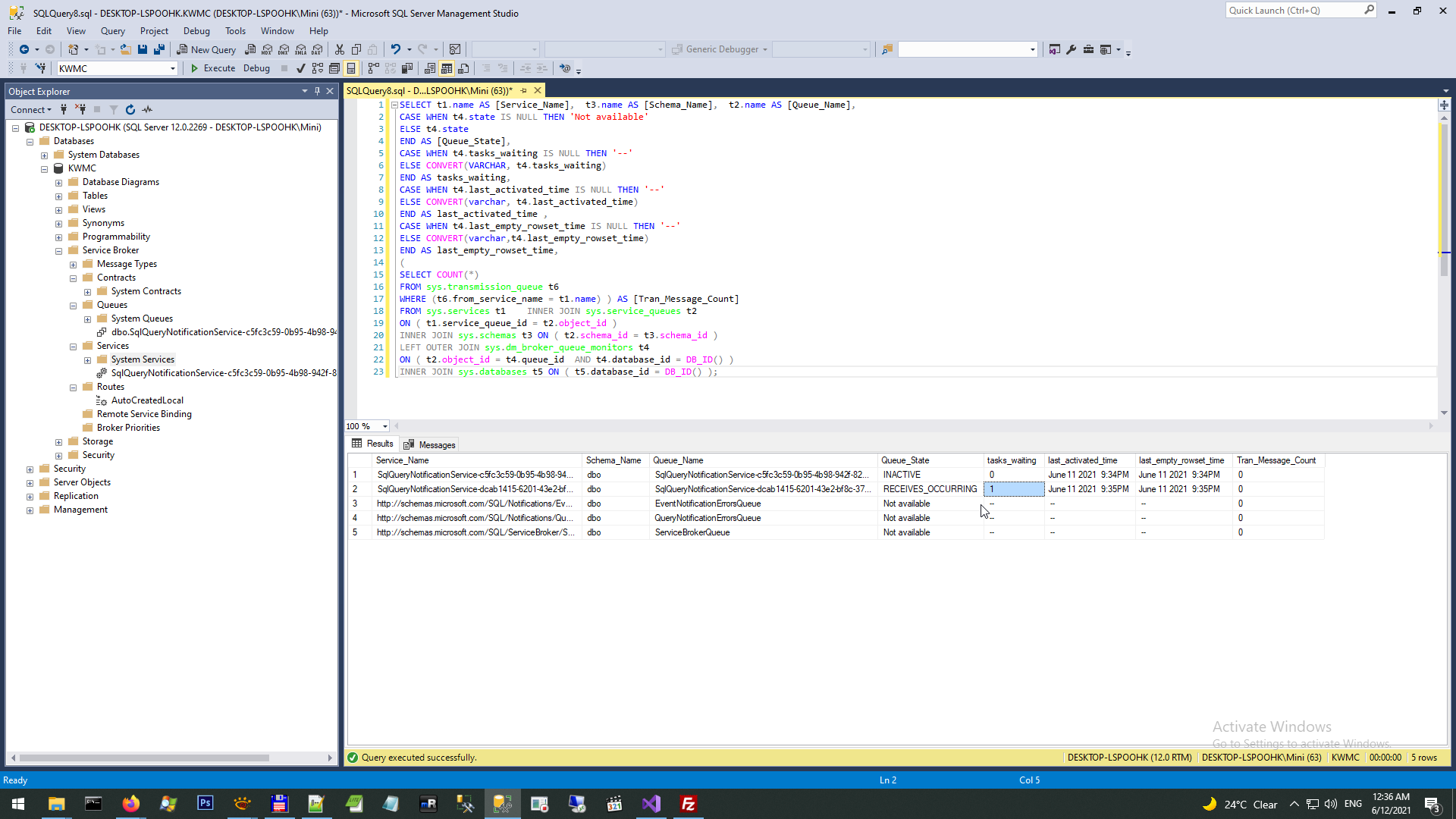The image size is (1456, 819).
Task: Click the Undo arrow icon
Action: (395, 49)
